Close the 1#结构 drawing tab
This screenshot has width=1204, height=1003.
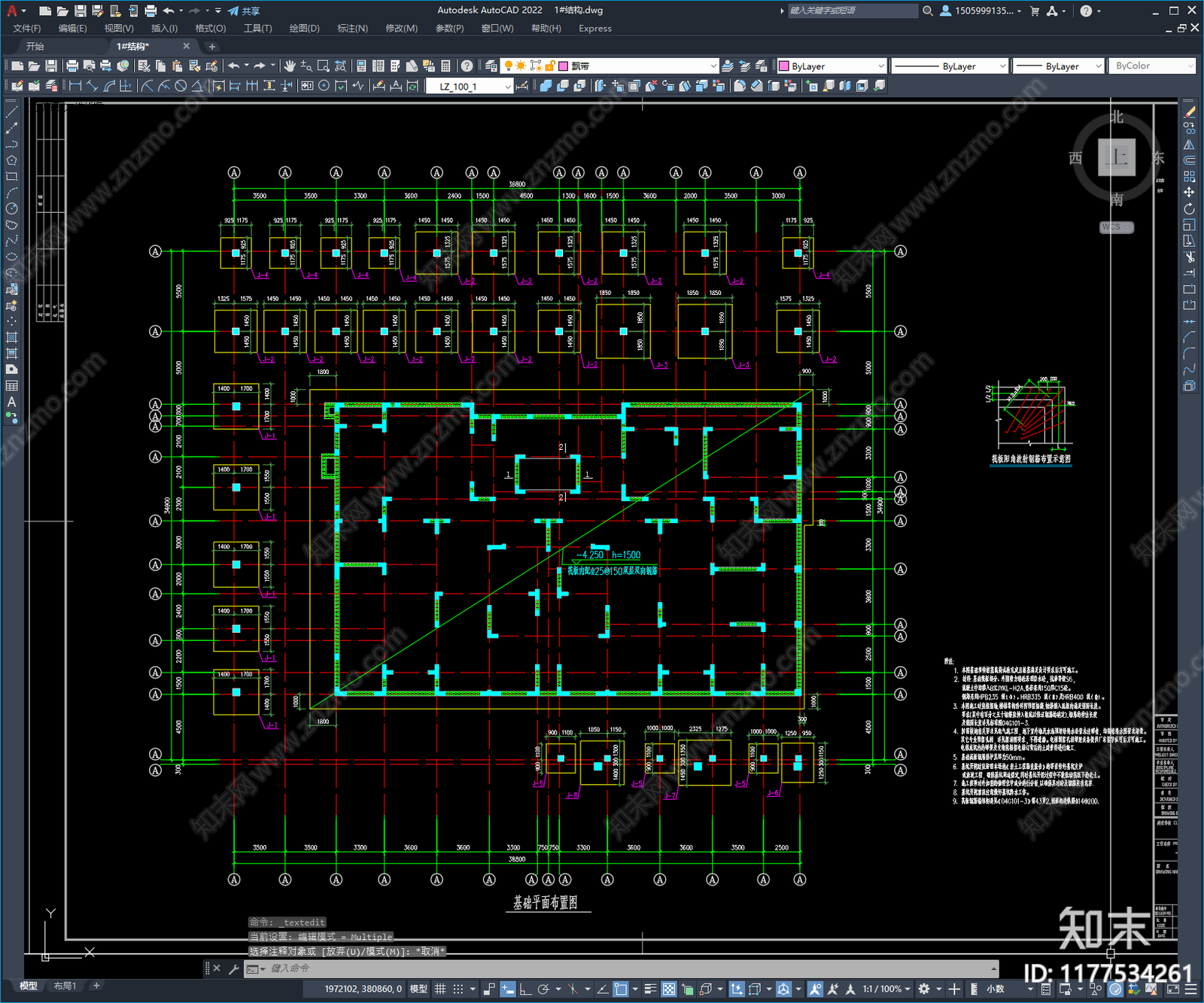click(x=187, y=47)
